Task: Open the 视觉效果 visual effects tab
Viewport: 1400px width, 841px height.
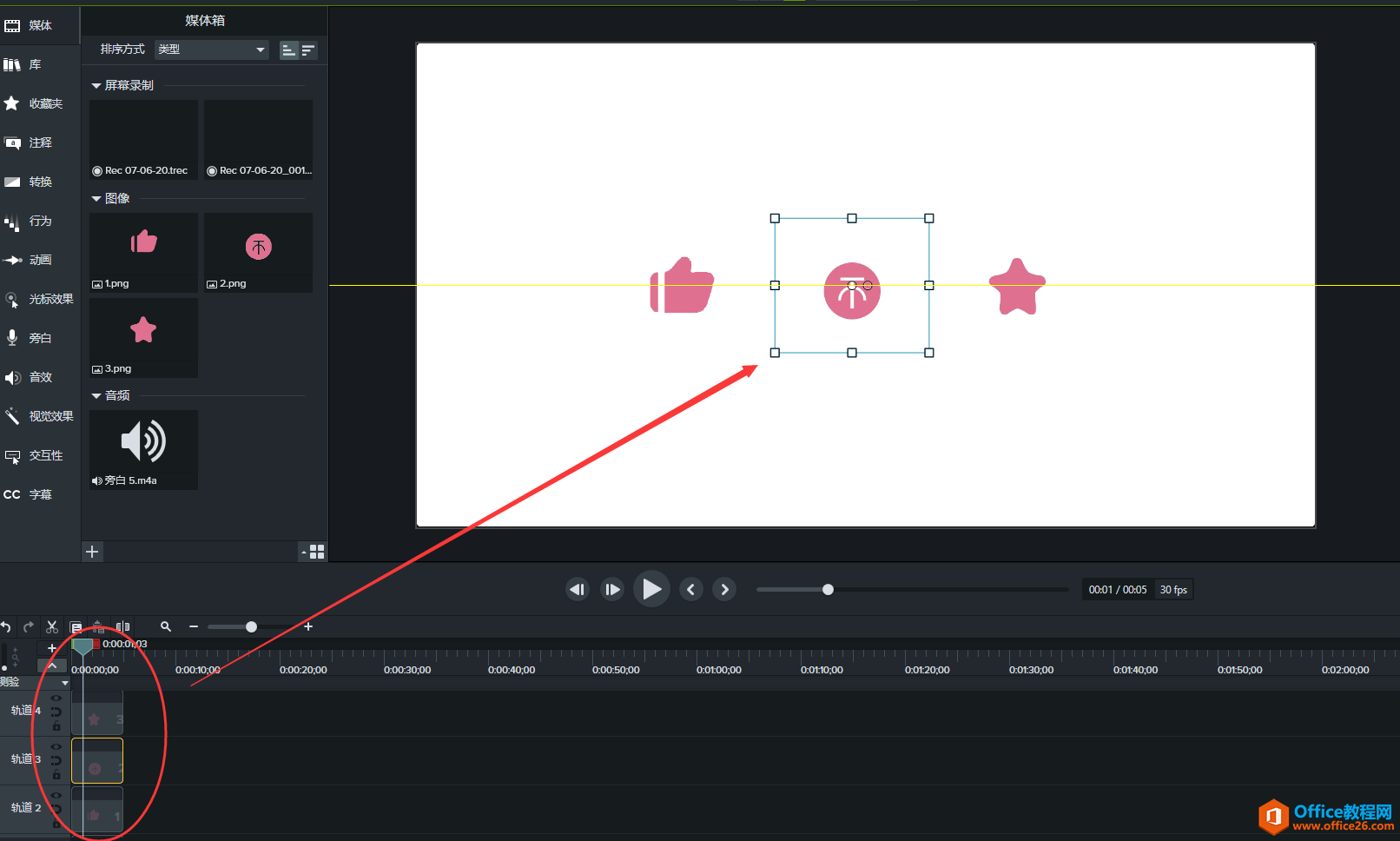Action: [40, 416]
